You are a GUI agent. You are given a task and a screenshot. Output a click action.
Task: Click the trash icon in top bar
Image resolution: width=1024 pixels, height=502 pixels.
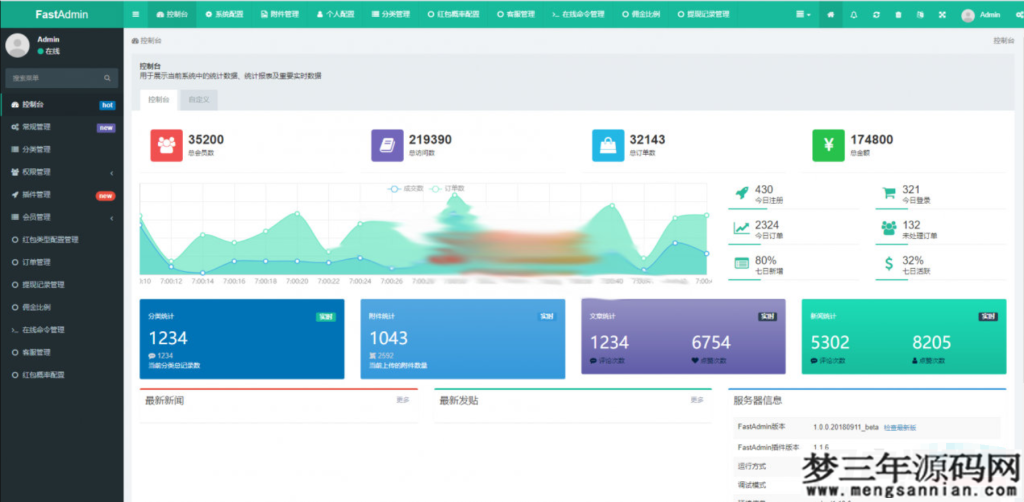click(898, 15)
